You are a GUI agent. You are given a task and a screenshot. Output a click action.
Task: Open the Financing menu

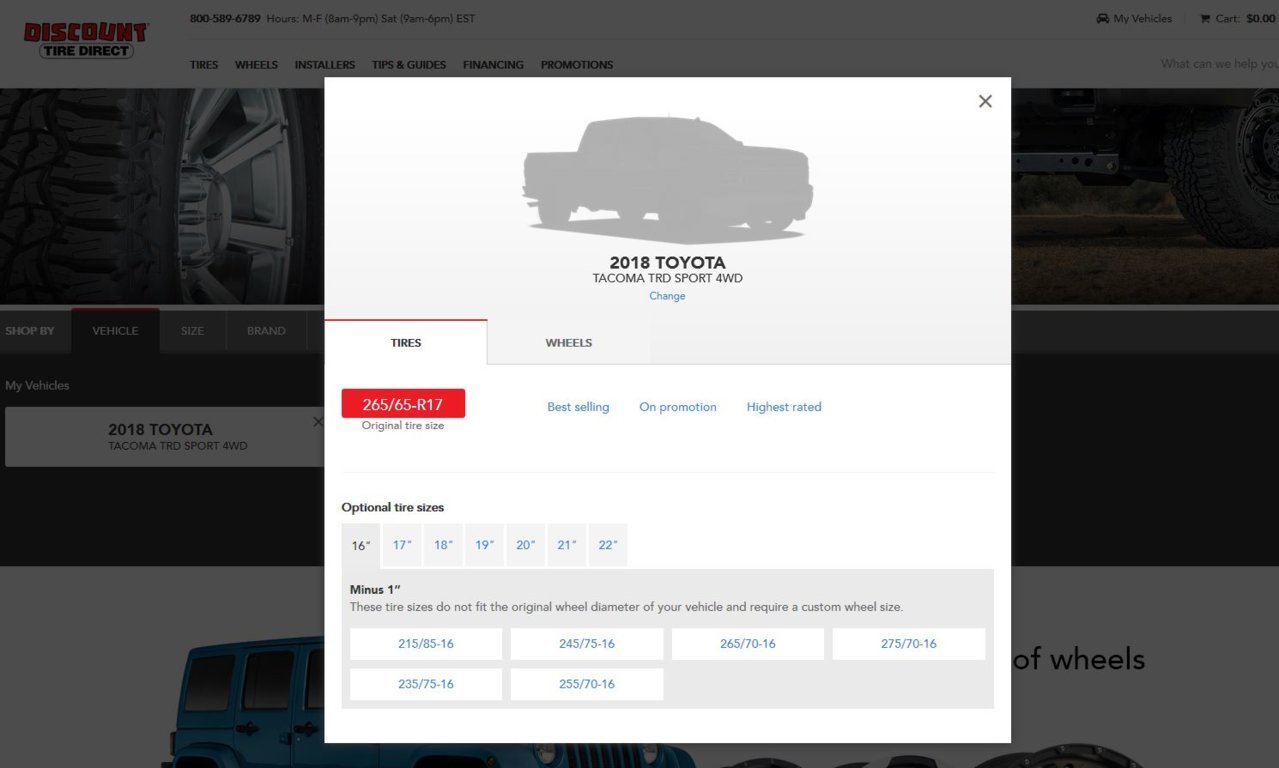(493, 65)
